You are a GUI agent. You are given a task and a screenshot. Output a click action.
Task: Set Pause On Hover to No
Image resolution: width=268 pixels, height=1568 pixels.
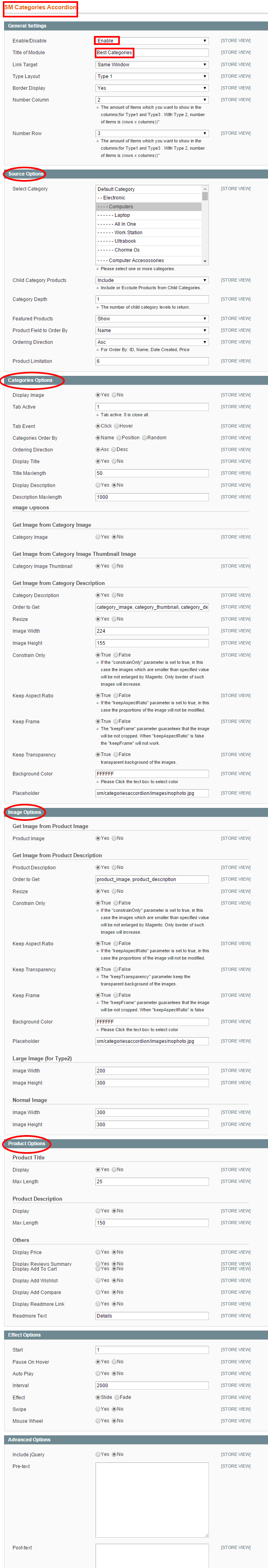point(115,1362)
